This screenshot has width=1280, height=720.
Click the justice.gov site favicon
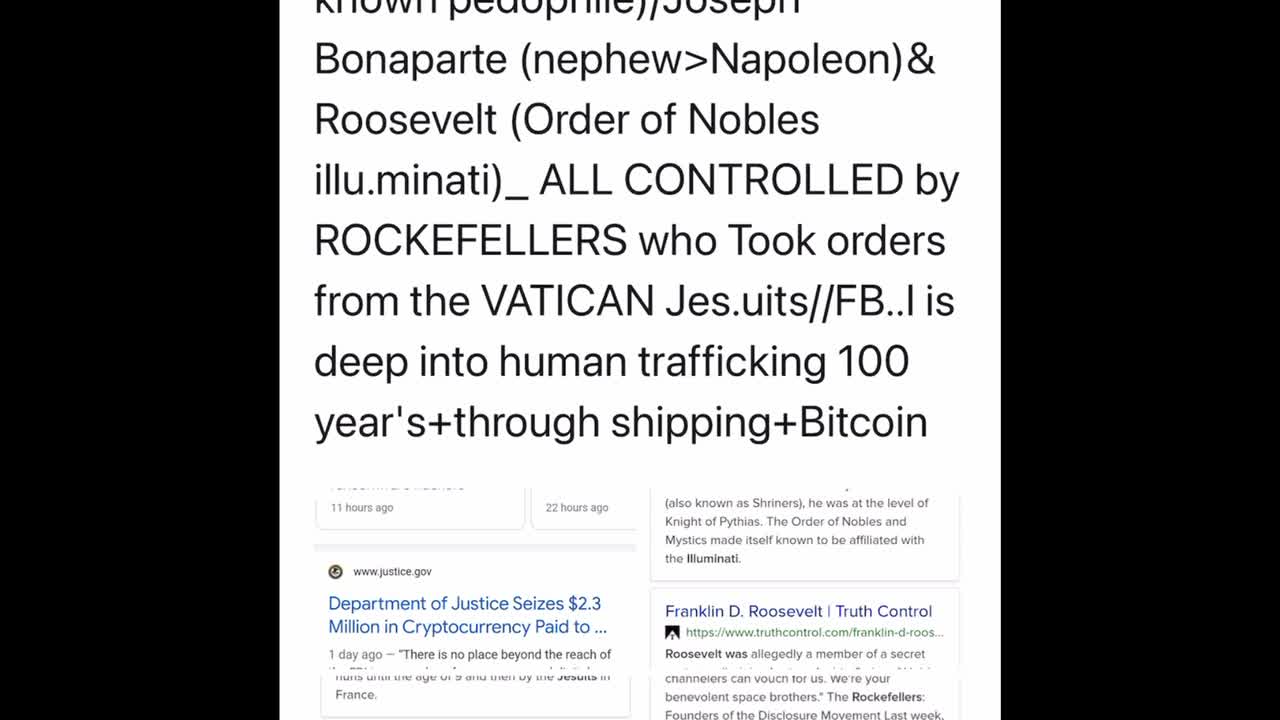coord(336,572)
